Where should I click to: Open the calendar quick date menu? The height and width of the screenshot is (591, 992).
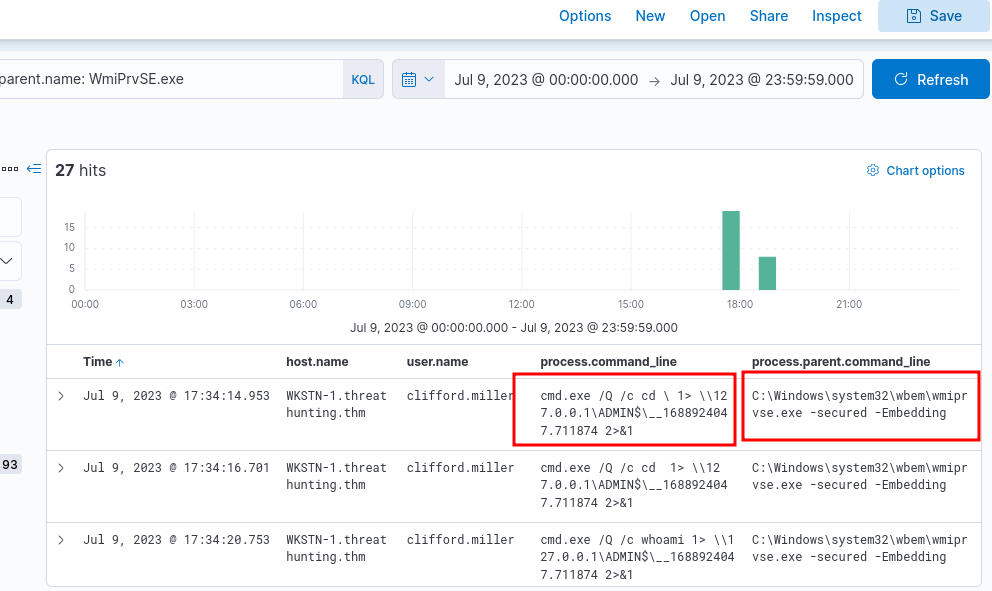(419, 79)
